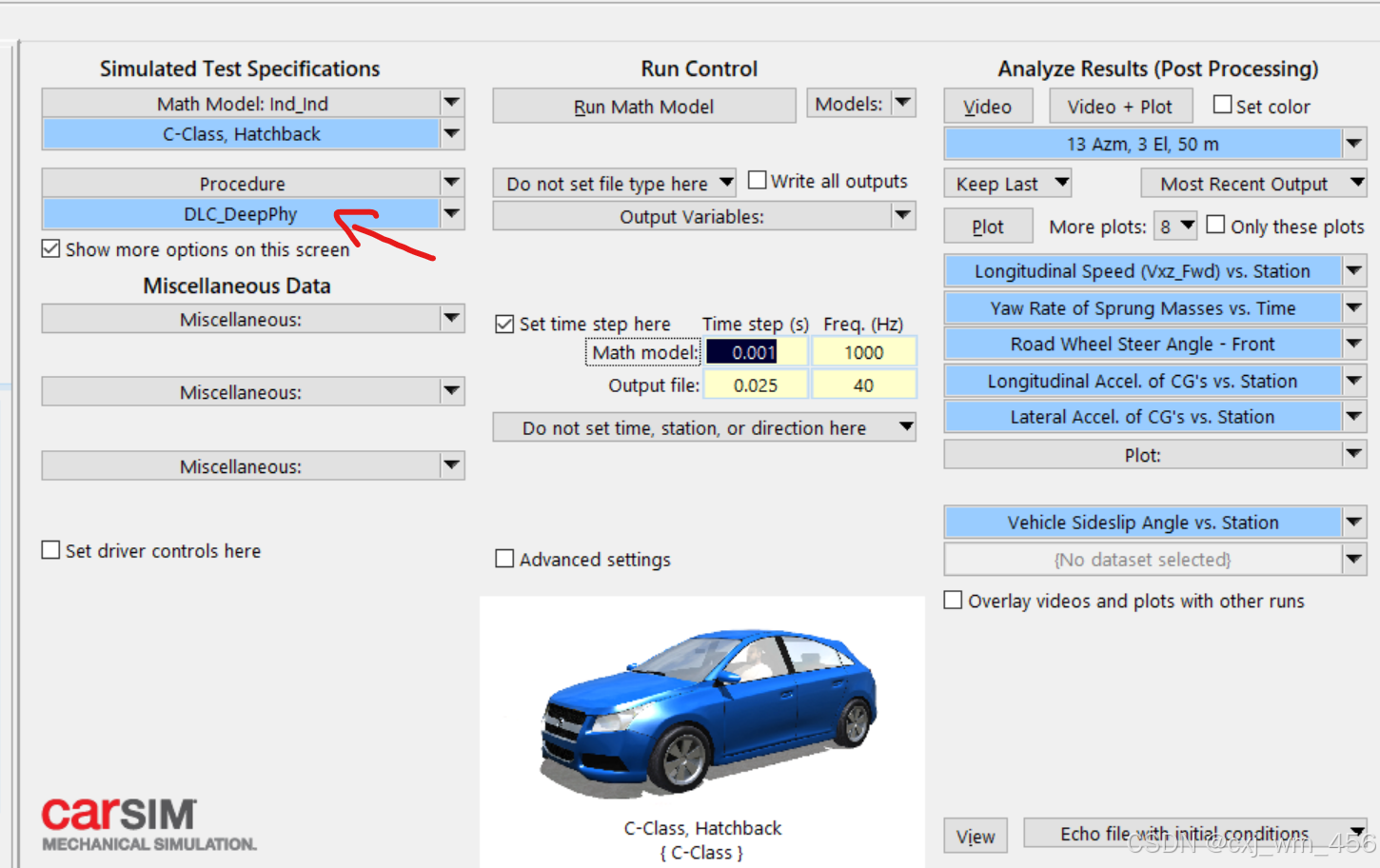The width and height of the screenshot is (1380, 868).
Task: Click the Output Variables: button
Action: point(692,216)
